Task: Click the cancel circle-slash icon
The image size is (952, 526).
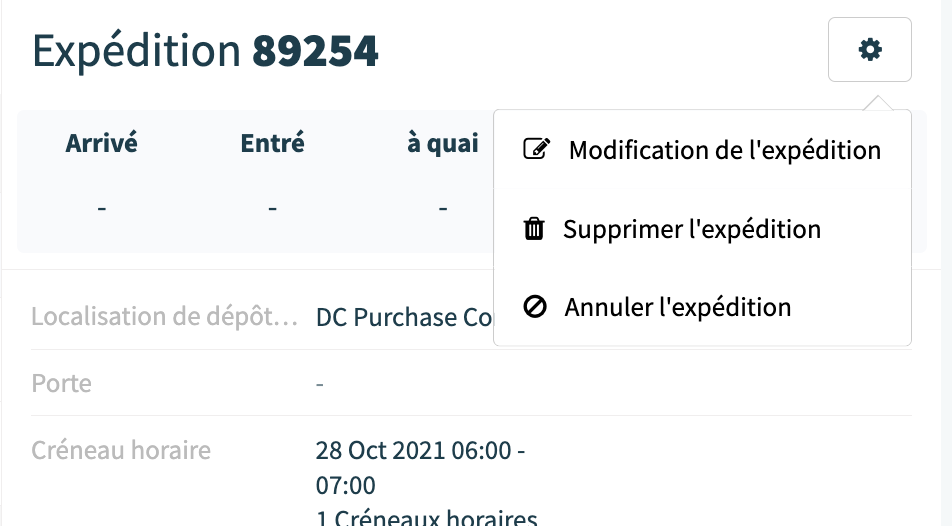Action: (x=535, y=307)
